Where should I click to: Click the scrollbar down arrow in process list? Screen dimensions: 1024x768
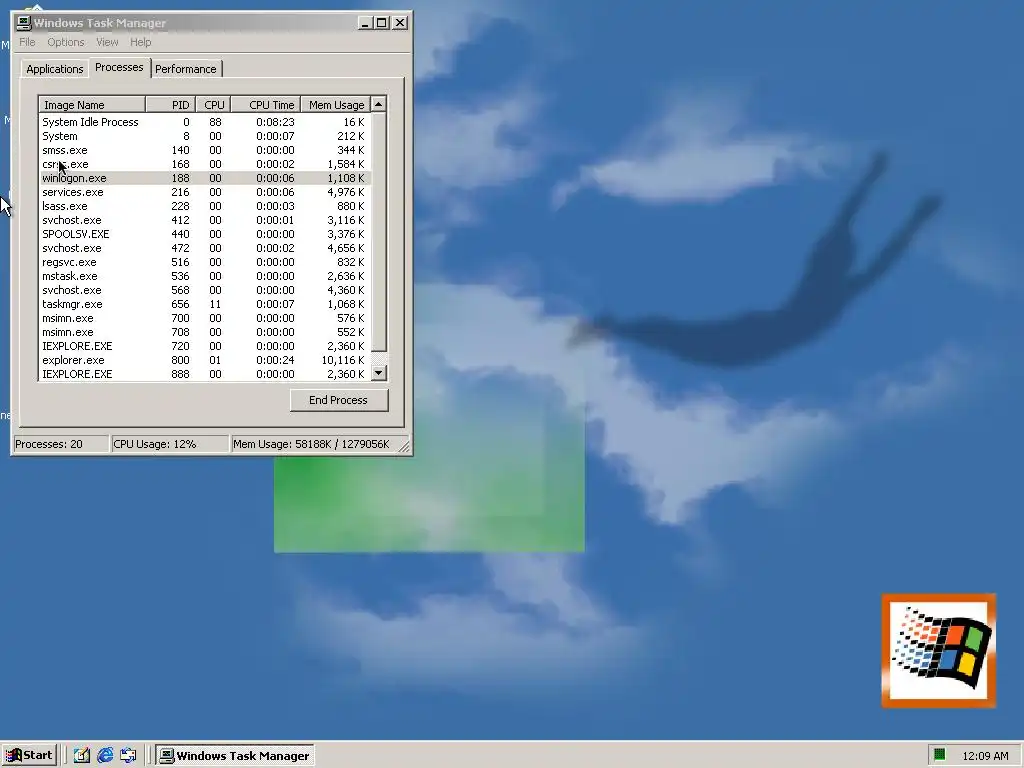click(379, 374)
